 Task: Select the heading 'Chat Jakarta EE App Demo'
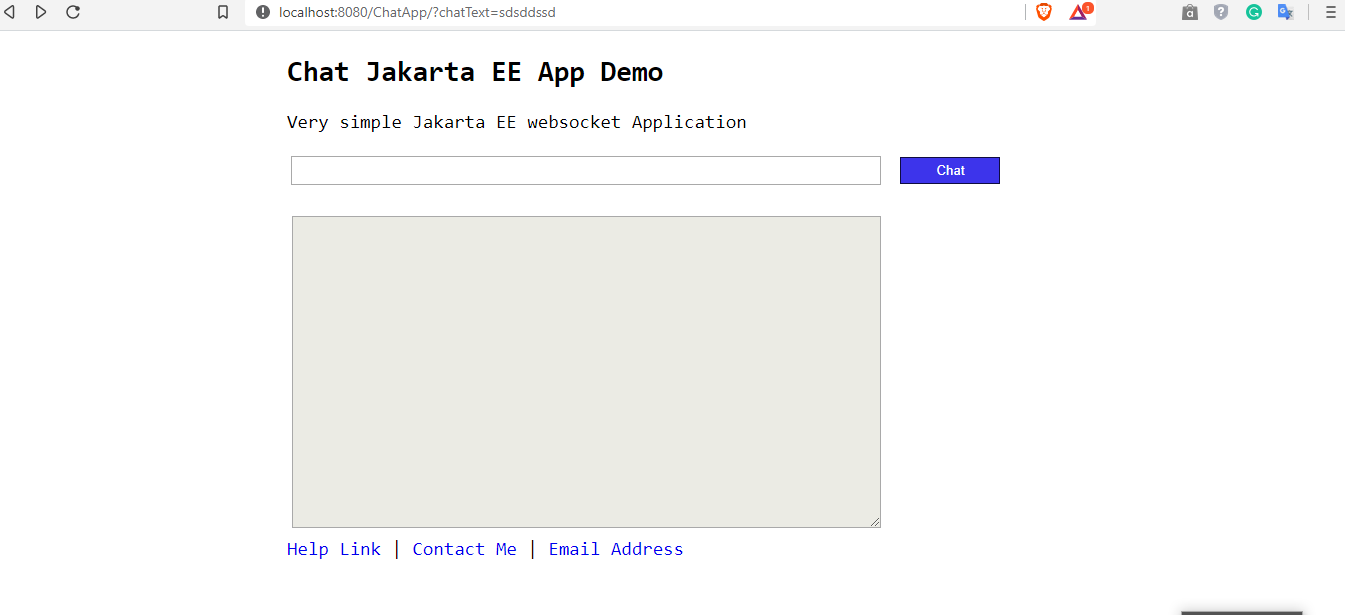click(475, 73)
